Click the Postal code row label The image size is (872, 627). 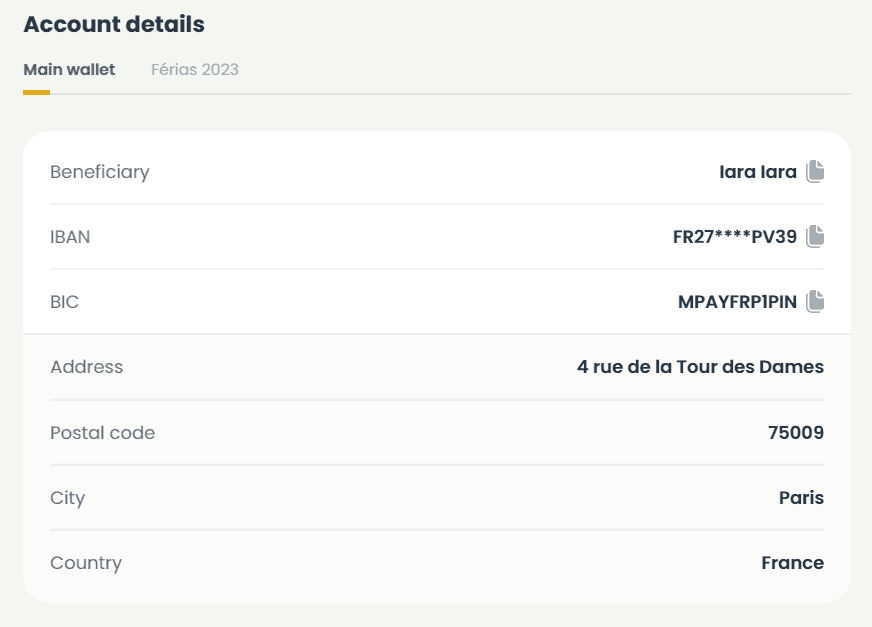103,433
